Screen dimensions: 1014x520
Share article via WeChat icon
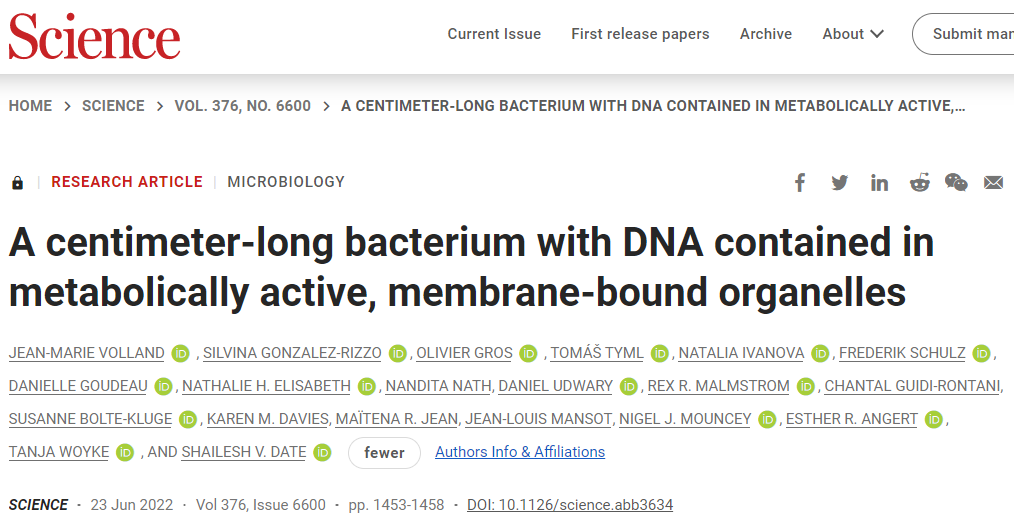click(x=956, y=182)
